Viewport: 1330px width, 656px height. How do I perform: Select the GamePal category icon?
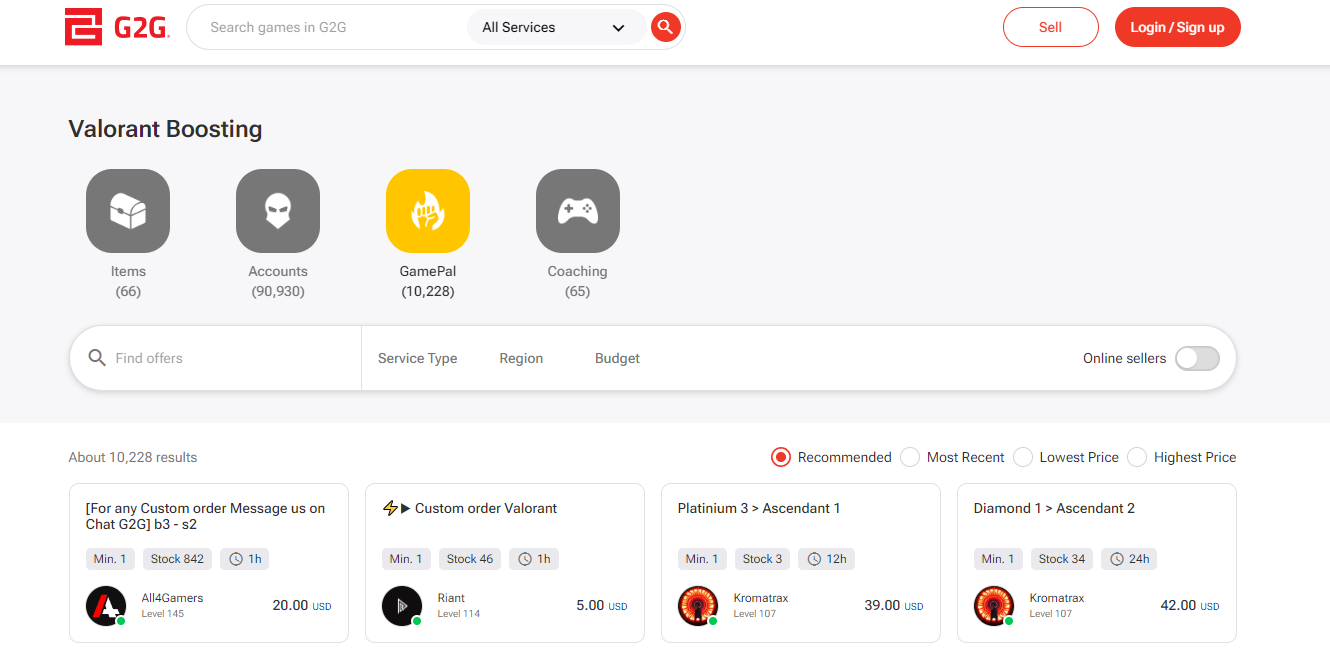click(x=428, y=211)
